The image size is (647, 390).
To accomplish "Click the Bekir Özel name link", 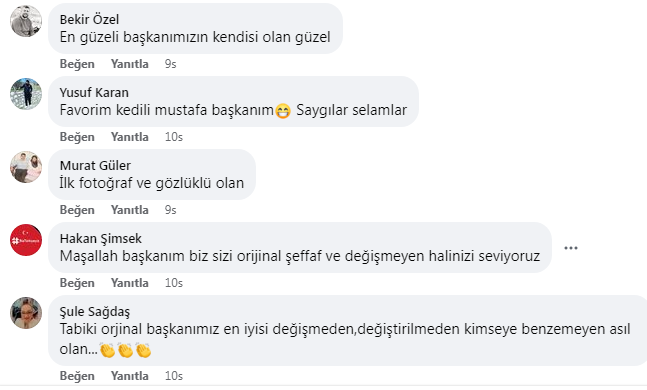I will [89, 19].
